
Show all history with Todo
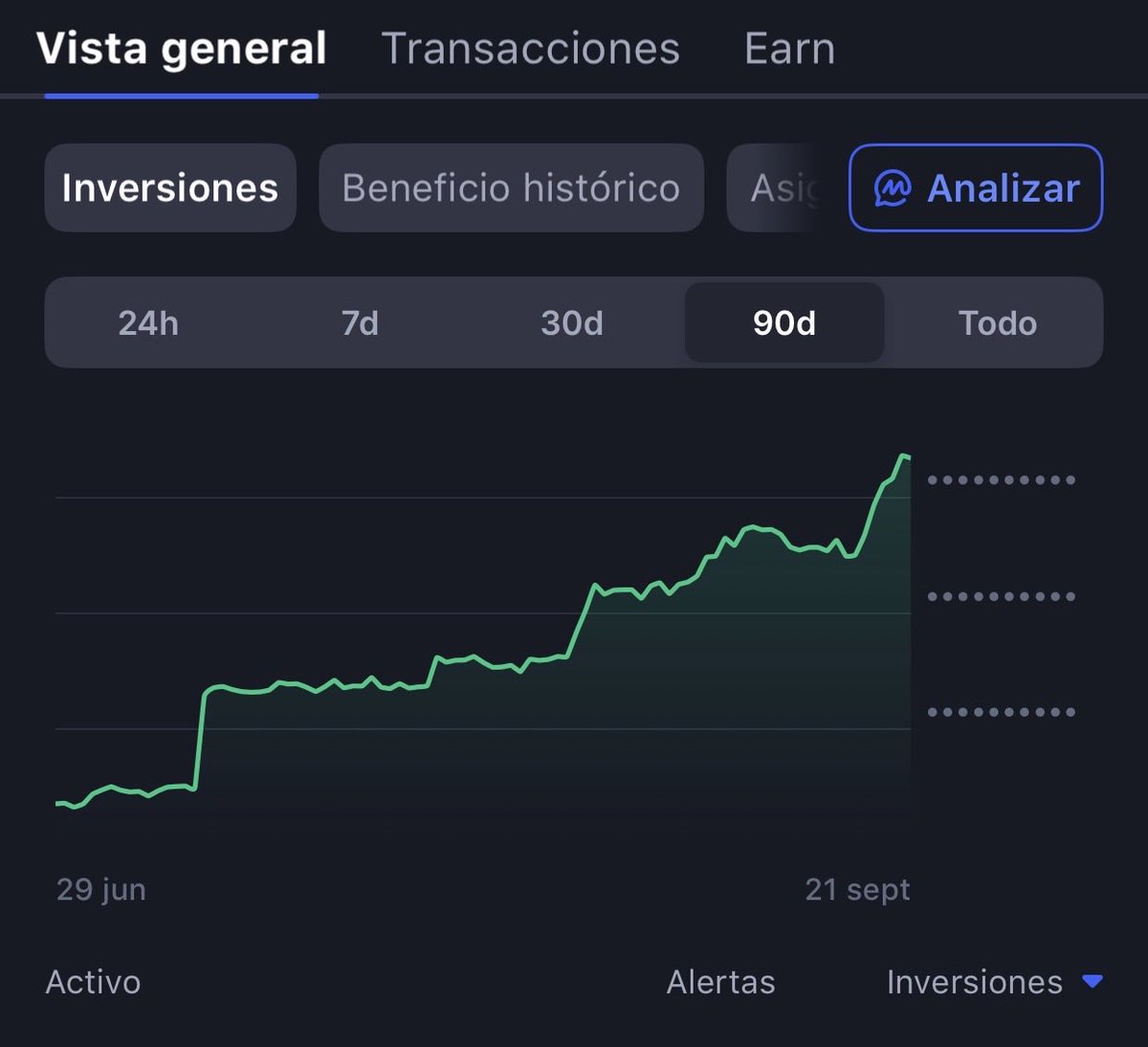click(998, 323)
